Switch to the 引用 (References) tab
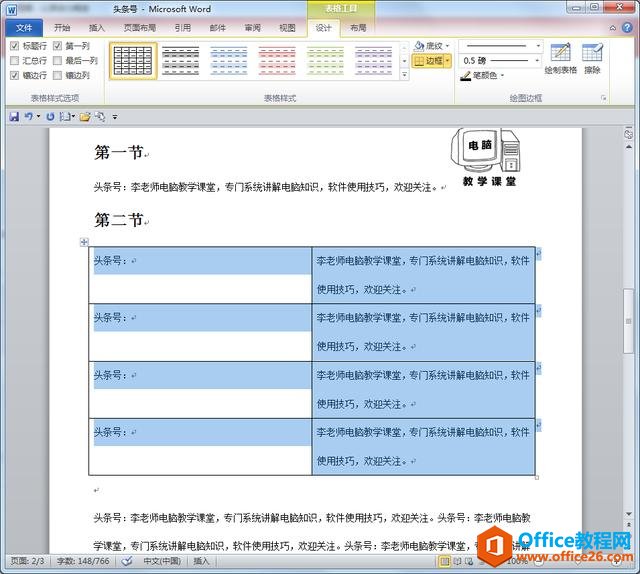The image size is (640, 574). (x=182, y=28)
